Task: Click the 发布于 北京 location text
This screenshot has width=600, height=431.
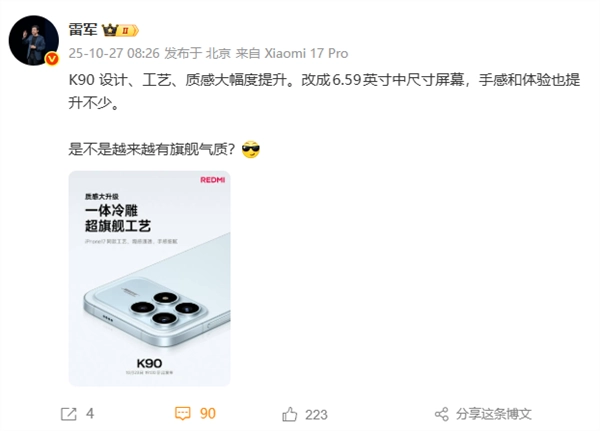Action: [197, 53]
